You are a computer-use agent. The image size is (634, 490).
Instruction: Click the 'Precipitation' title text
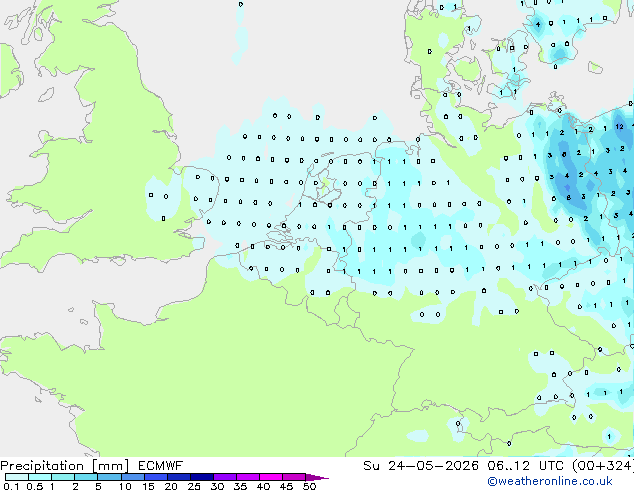point(42,466)
